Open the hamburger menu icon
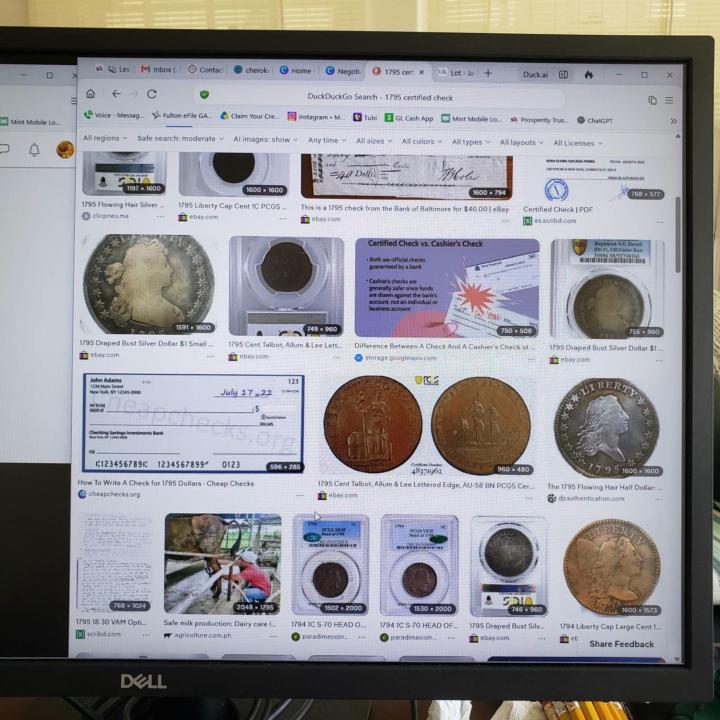720x720 pixels. [x=669, y=100]
